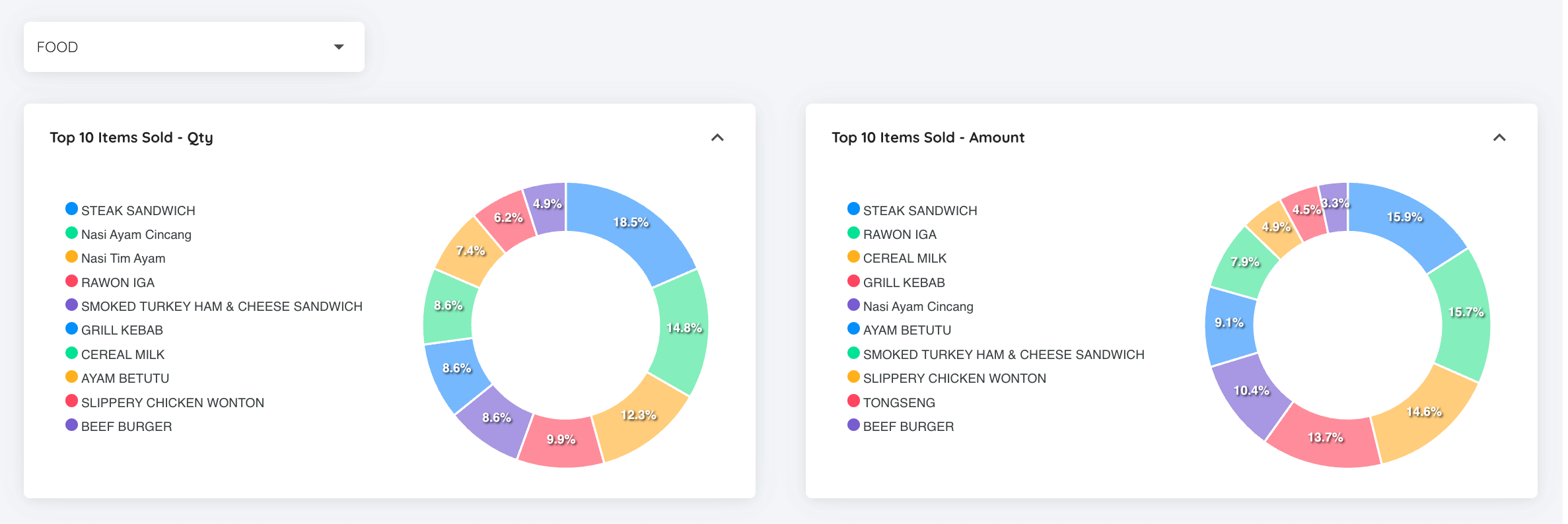This screenshot has height=524, width=1568.
Task: Toggle SLIPPERY CHICKEN WONTON legend in Qty chart
Action: click(164, 403)
